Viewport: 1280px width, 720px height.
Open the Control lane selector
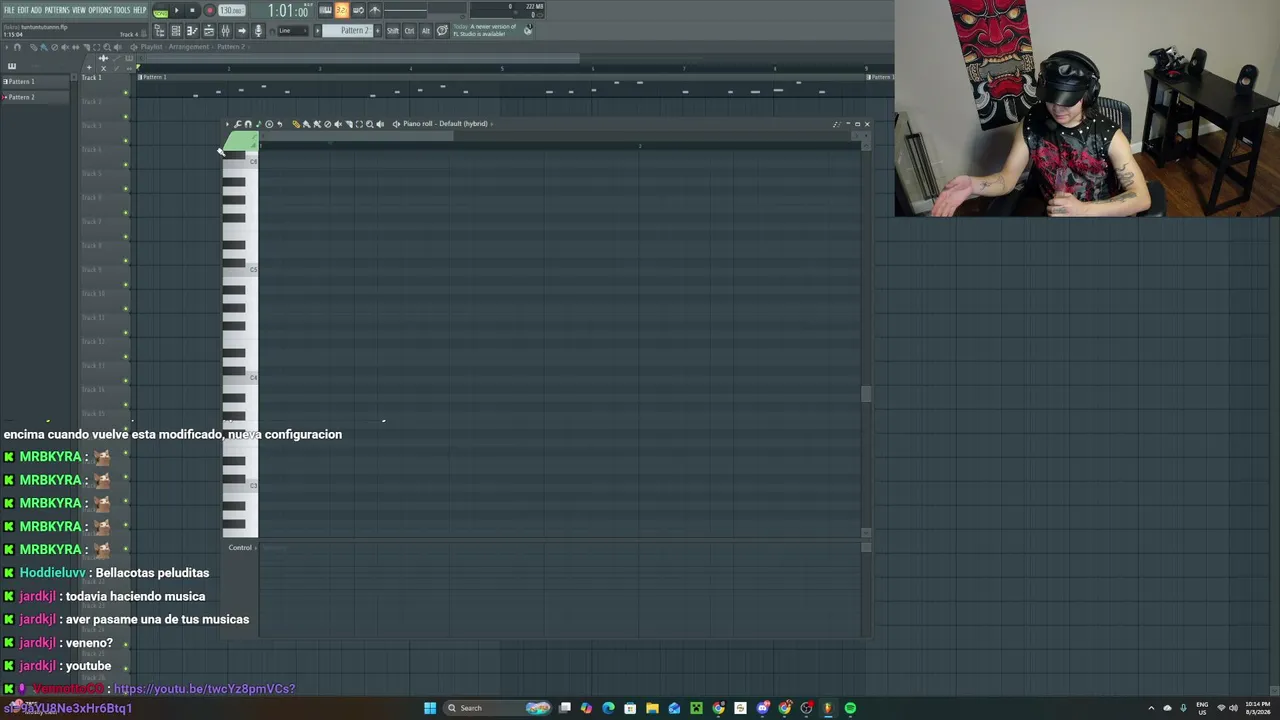(240, 548)
